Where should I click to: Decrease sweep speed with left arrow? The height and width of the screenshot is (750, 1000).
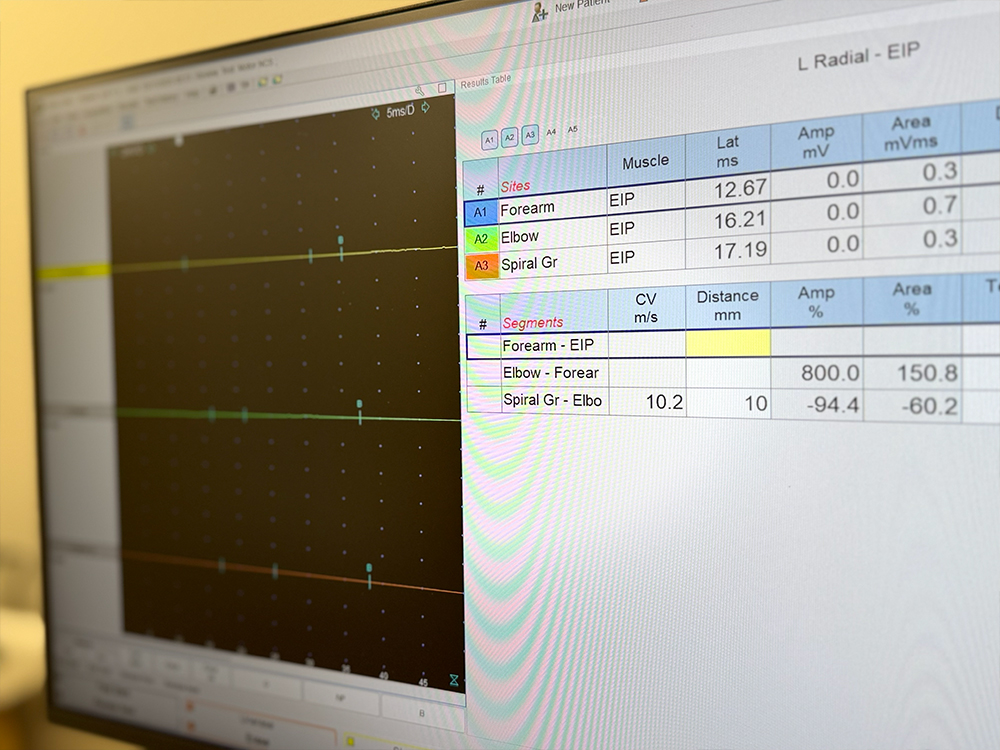click(x=376, y=112)
